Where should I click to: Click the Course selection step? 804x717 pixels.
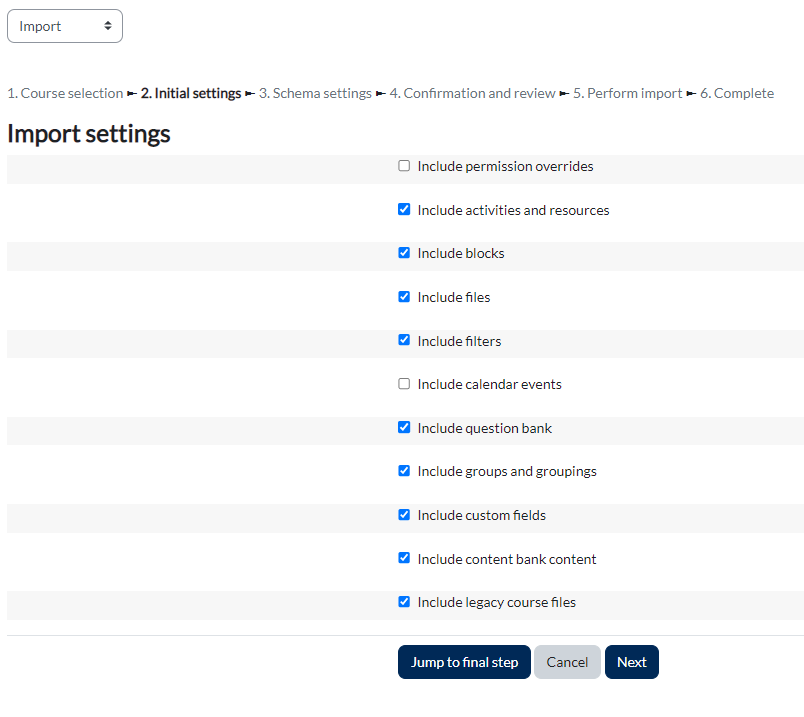click(x=65, y=93)
